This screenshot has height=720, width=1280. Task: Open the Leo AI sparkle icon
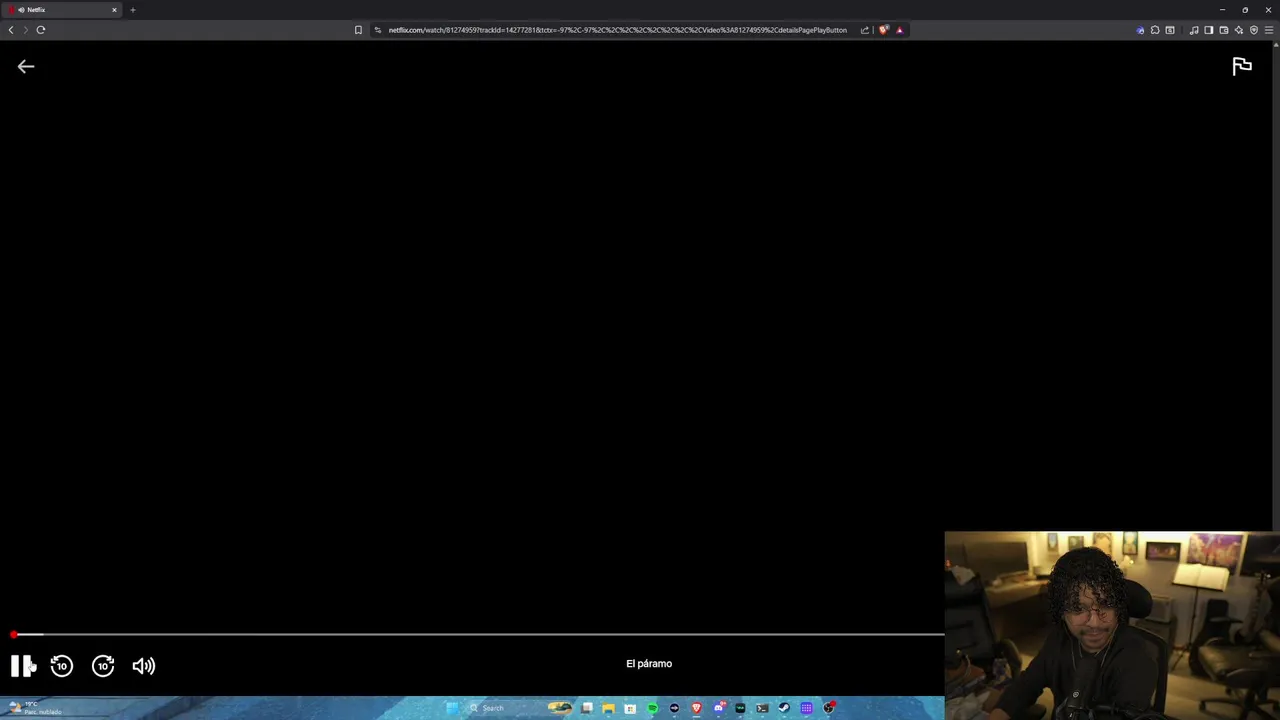[x=1239, y=30]
